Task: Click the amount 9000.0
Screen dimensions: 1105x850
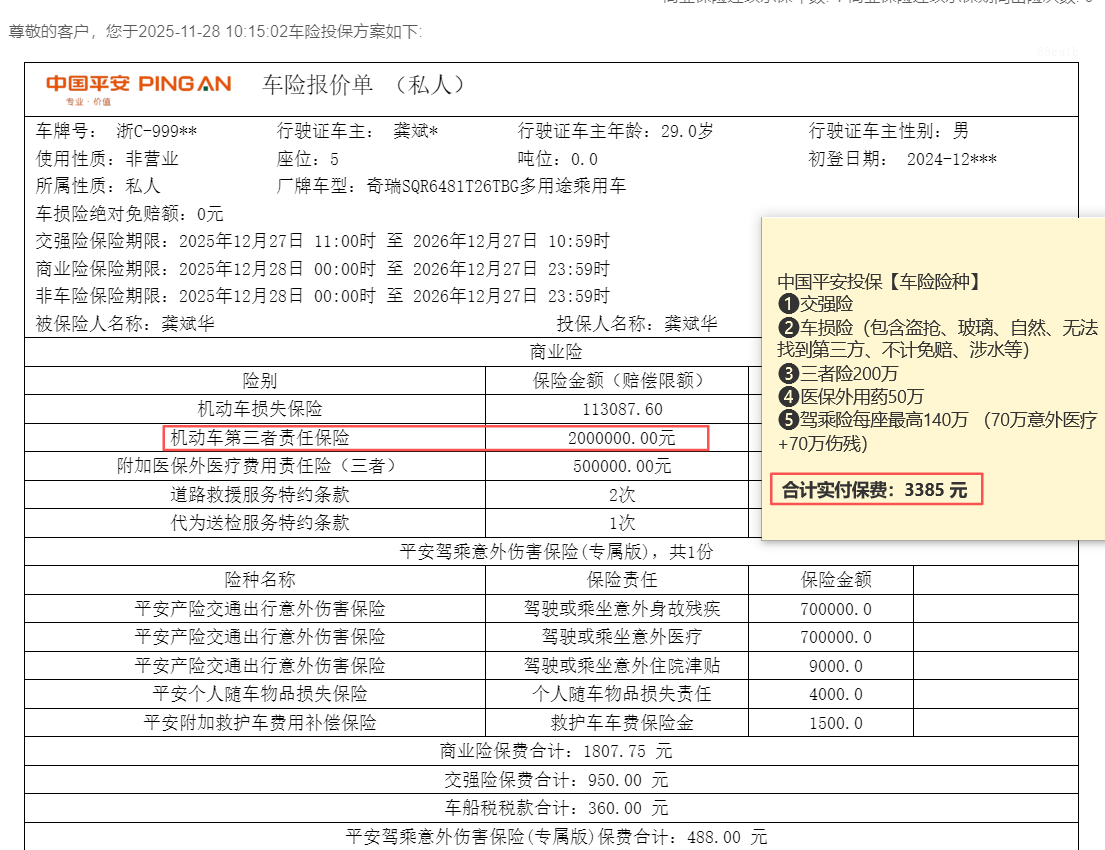Action: pos(836,666)
